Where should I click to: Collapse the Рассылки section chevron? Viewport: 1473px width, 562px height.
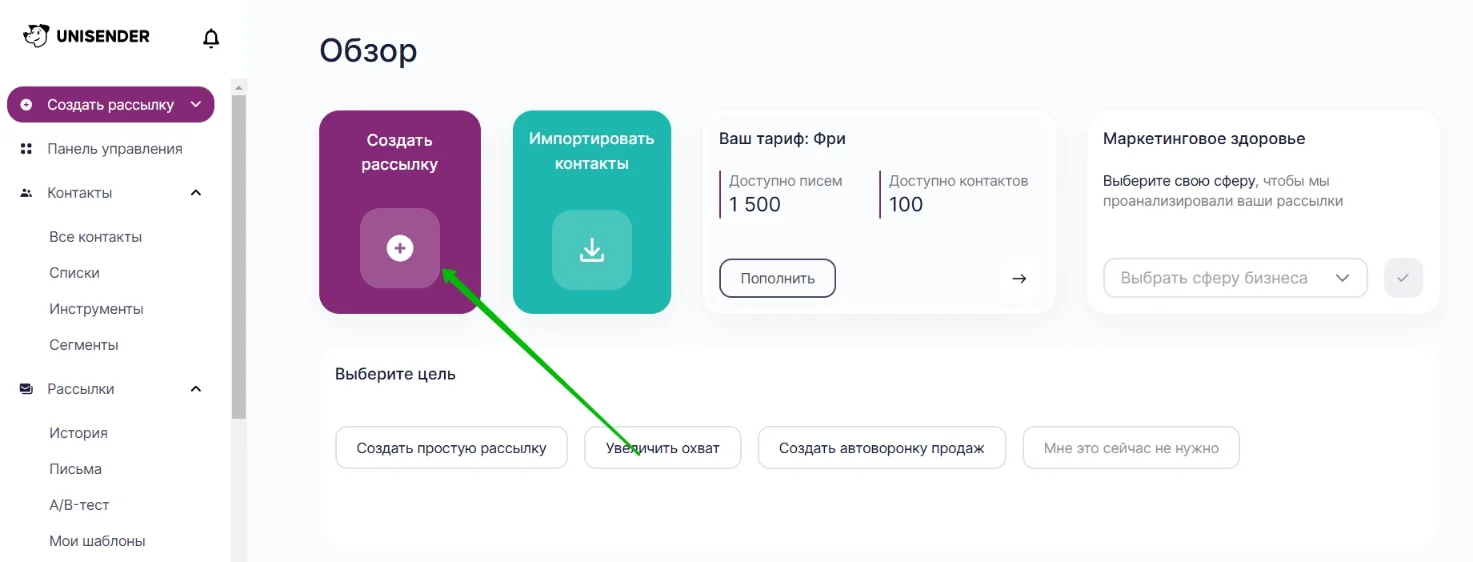tap(196, 389)
